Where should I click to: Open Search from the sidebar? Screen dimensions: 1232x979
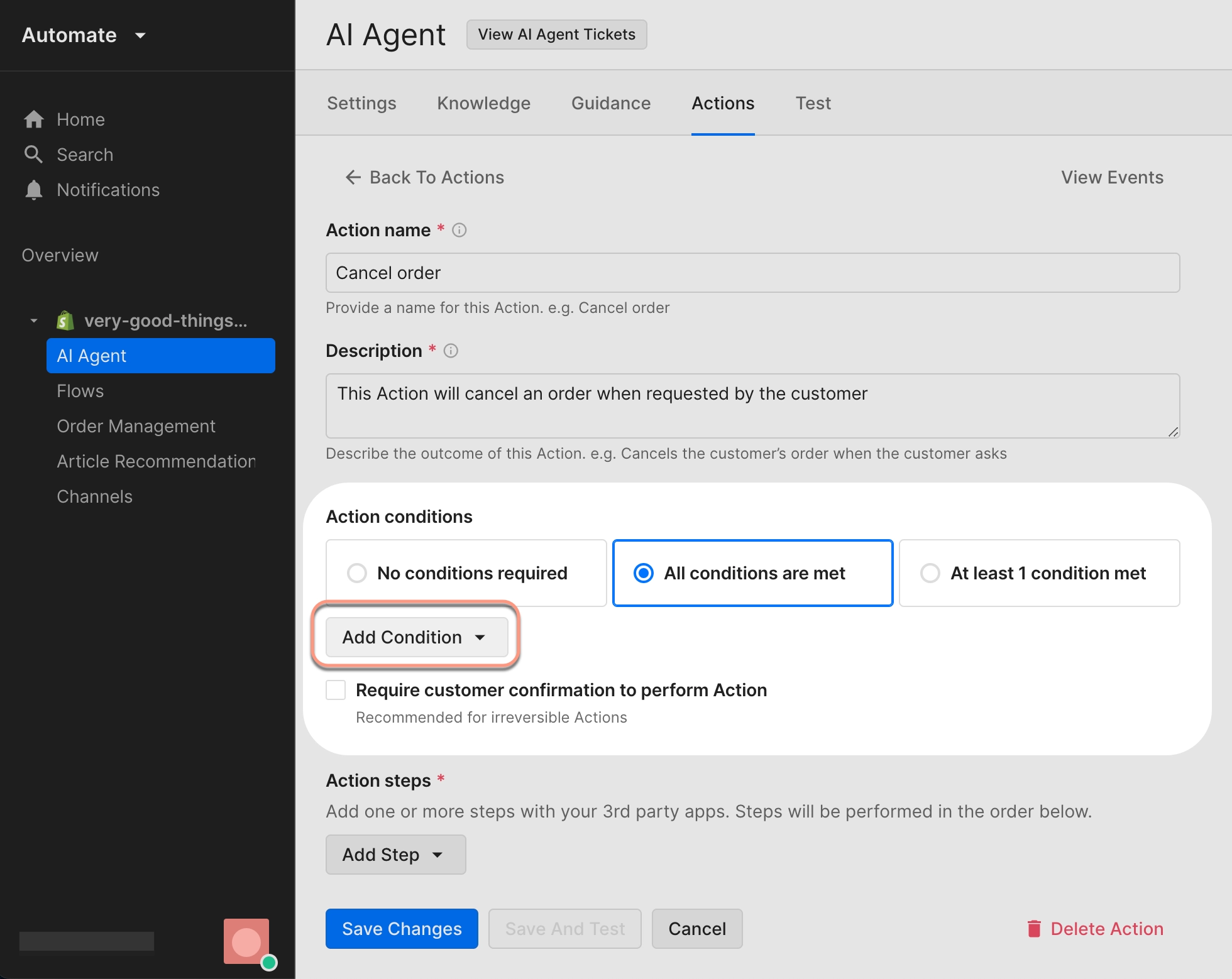click(x=85, y=155)
